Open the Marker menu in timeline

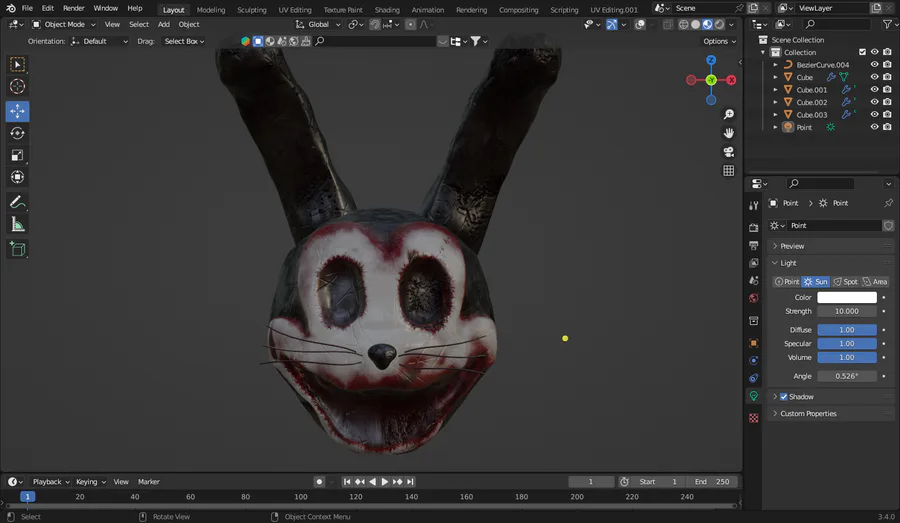pos(148,482)
